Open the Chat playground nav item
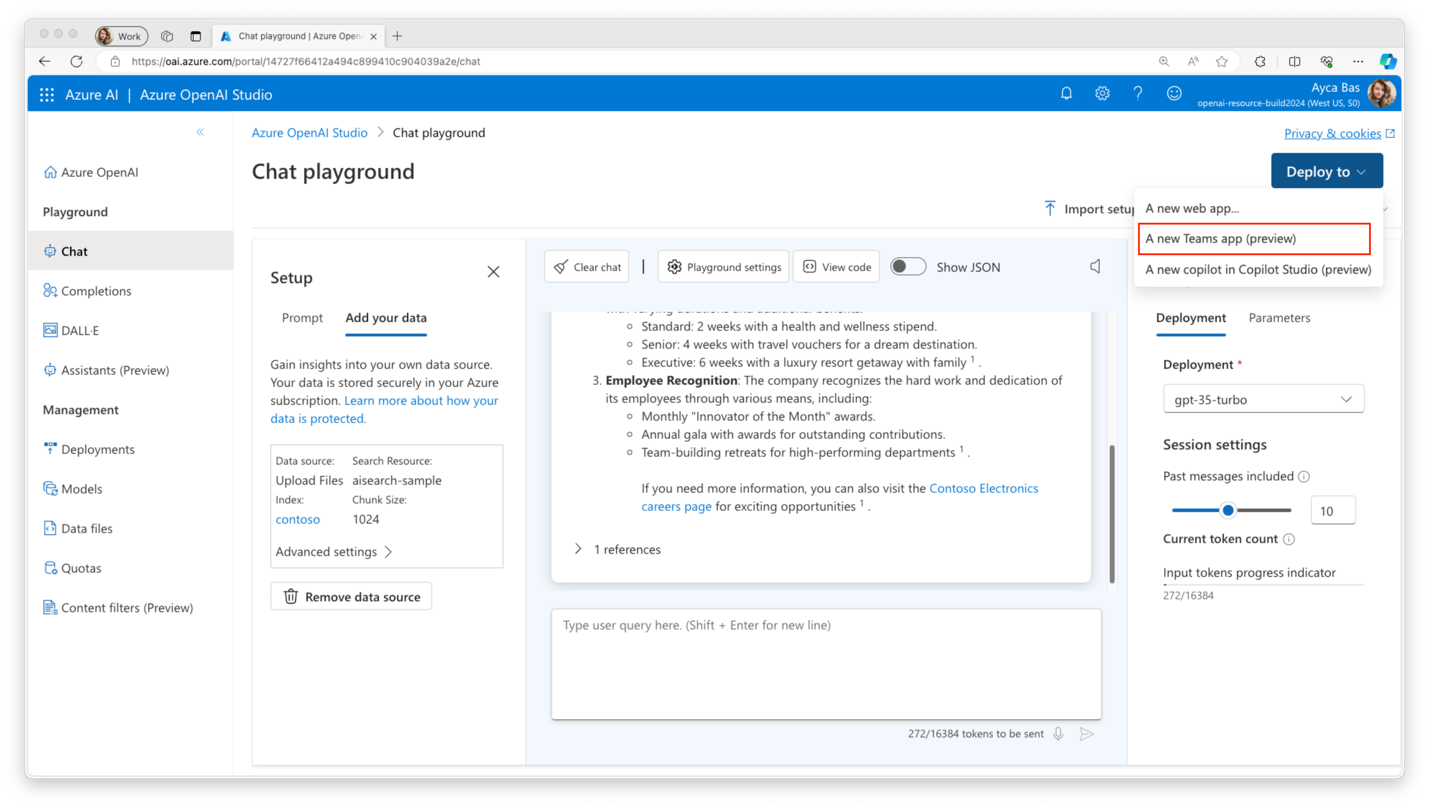 (x=130, y=251)
